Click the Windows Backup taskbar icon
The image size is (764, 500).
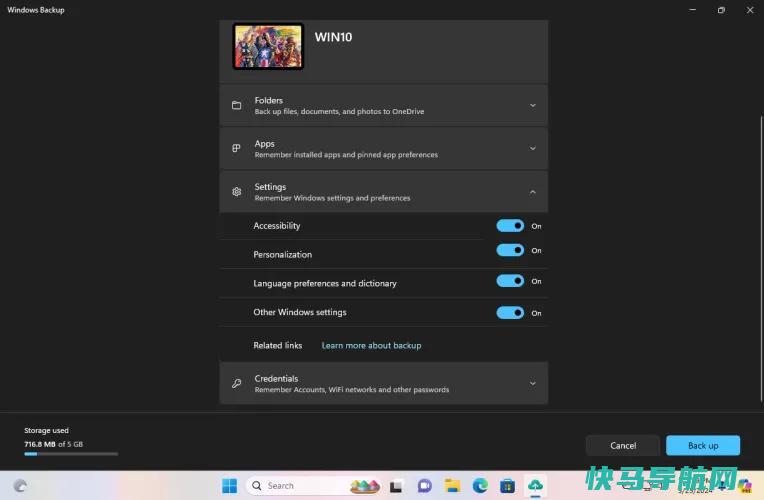coord(535,485)
